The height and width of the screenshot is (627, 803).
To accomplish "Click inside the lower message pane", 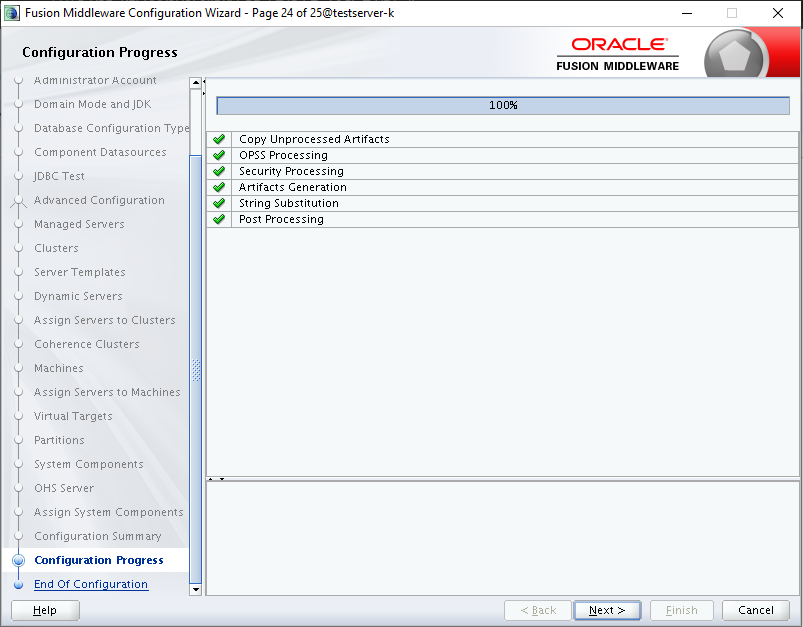I will coord(502,538).
